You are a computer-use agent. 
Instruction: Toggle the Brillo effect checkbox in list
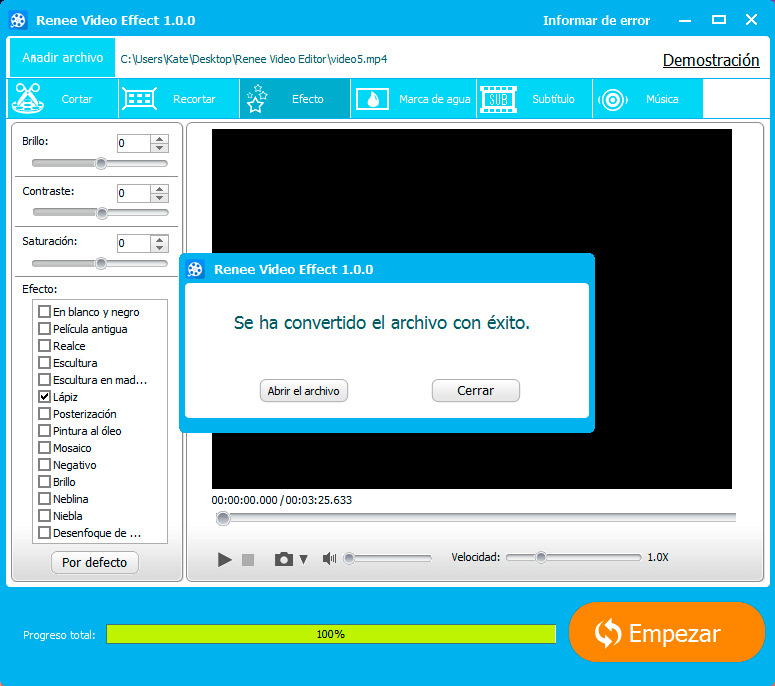(44, 481)
